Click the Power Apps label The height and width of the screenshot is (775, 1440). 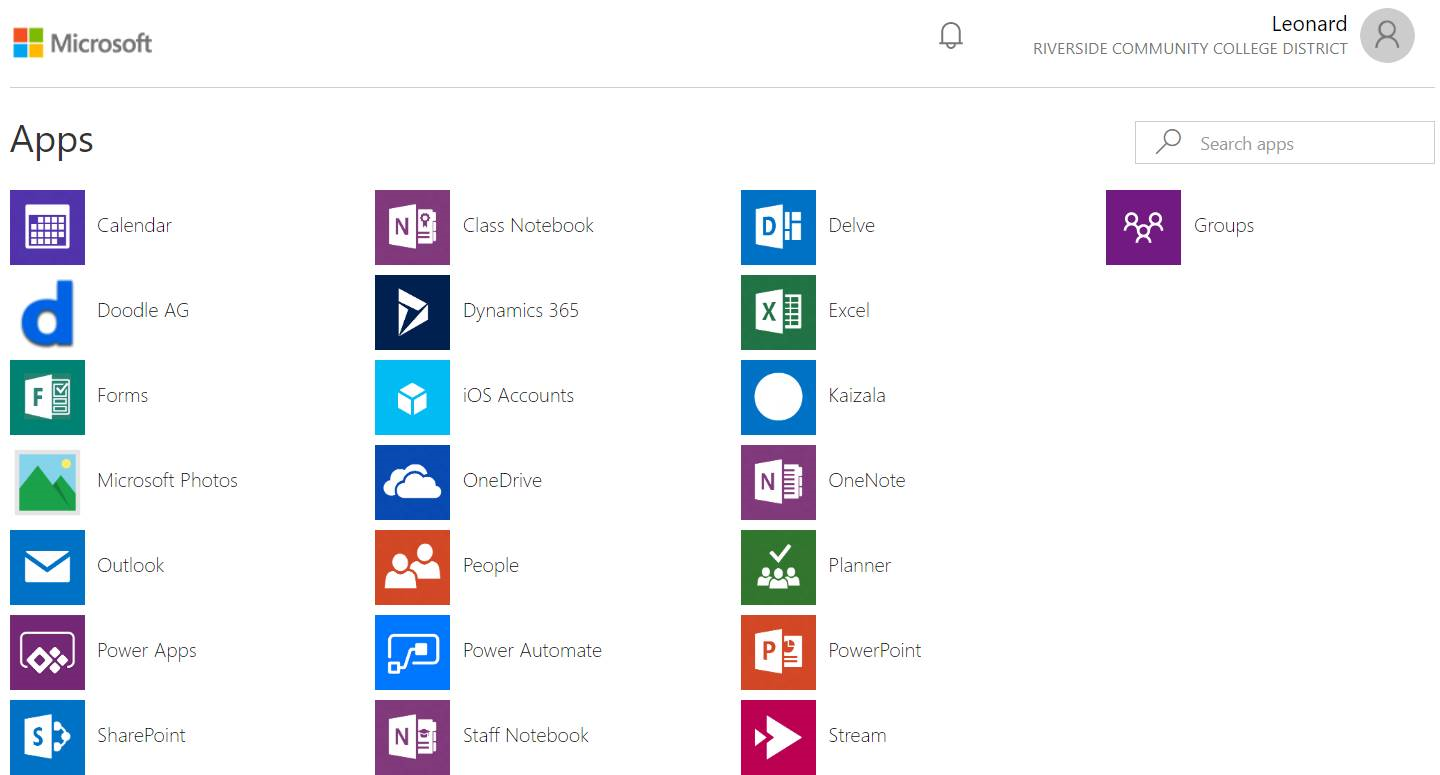point(146,651)
